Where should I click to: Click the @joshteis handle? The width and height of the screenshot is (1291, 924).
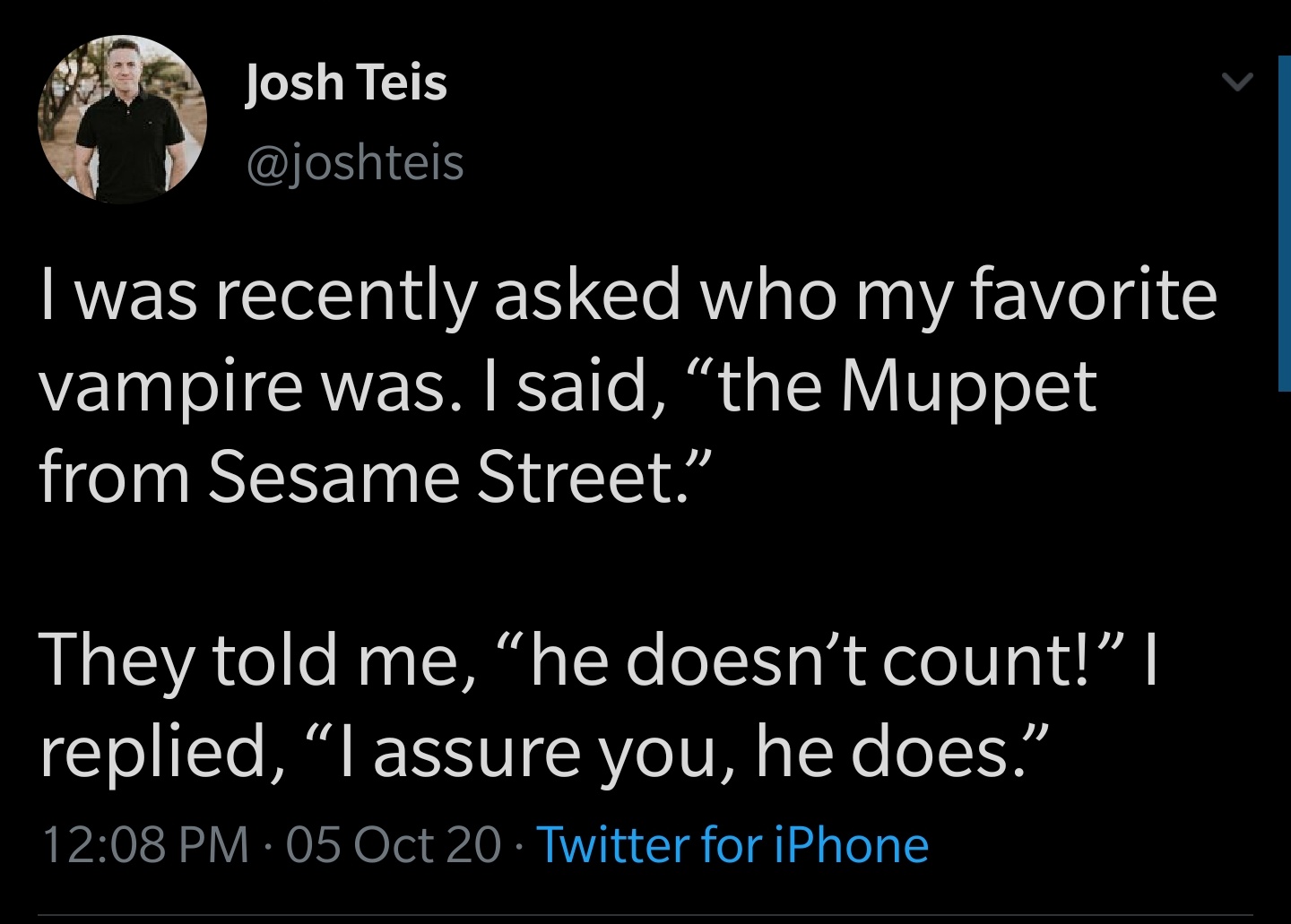pyautogui.click(x=354, y=163)
